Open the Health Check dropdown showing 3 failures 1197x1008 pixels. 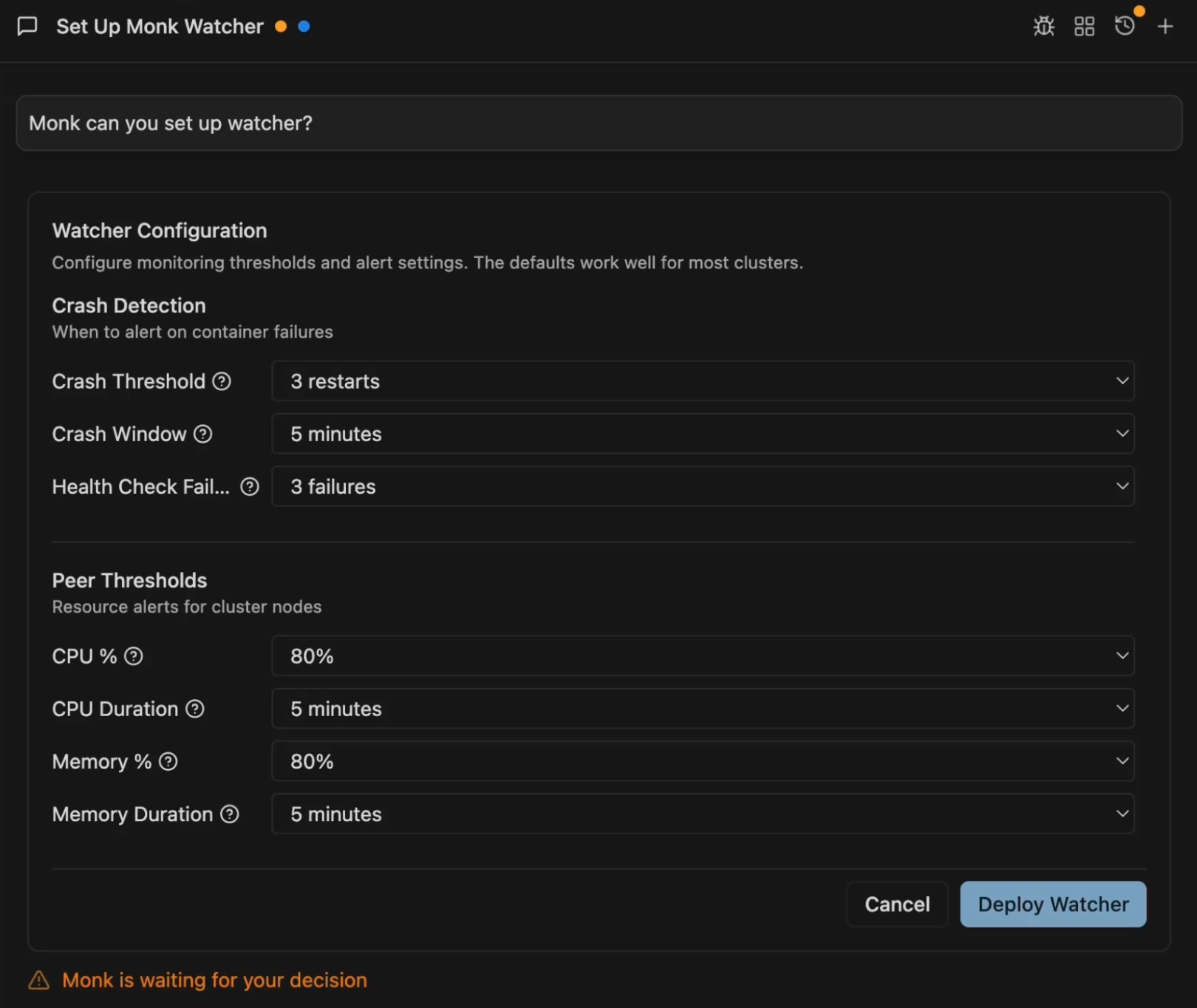[x=703, y=486]
